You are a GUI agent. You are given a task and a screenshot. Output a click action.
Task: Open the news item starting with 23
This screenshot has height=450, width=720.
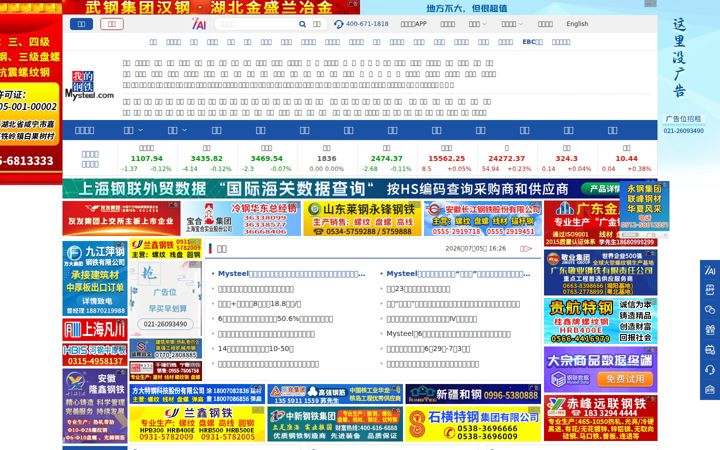(x=418, y=289)
